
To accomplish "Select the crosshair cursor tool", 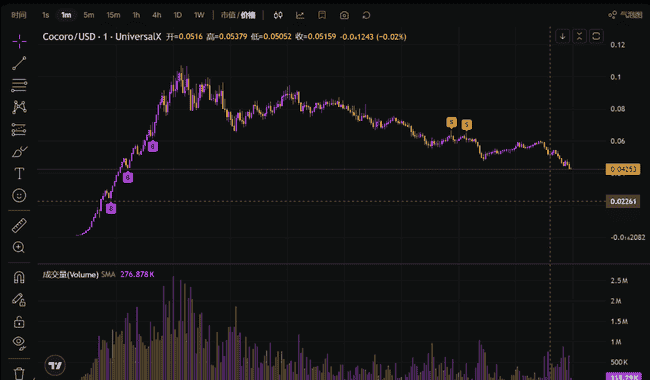I will (x=19, y=41).
